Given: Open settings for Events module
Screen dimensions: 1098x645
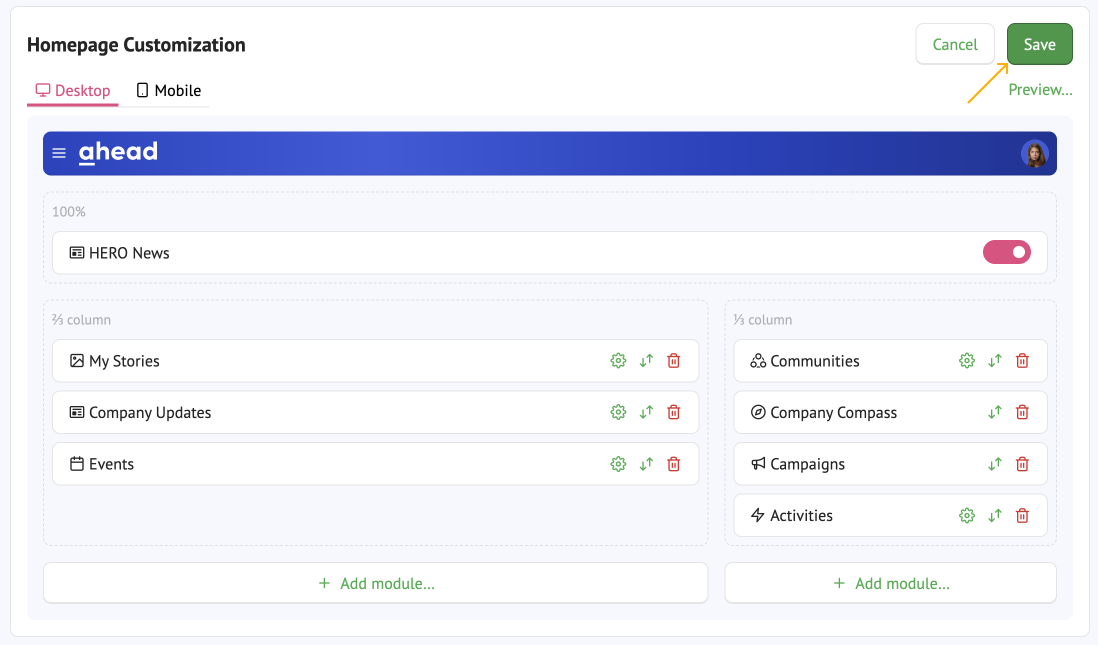Looking at the screenshot, I should (618, 464).
